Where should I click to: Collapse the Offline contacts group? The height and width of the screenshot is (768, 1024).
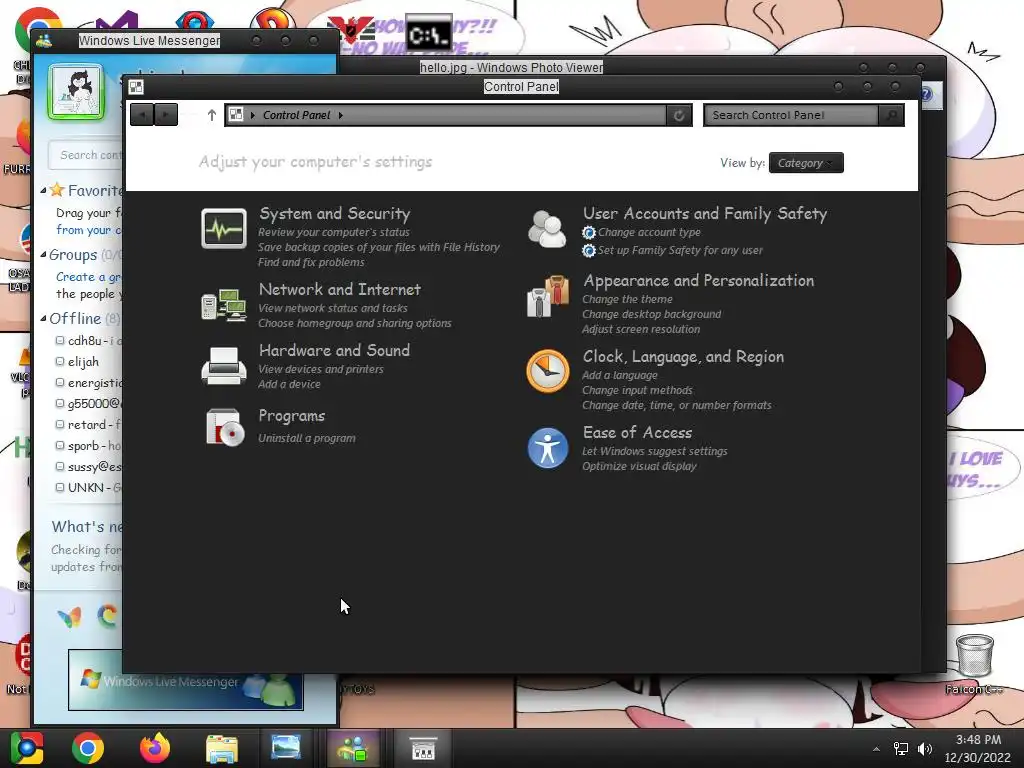(43, 319)
